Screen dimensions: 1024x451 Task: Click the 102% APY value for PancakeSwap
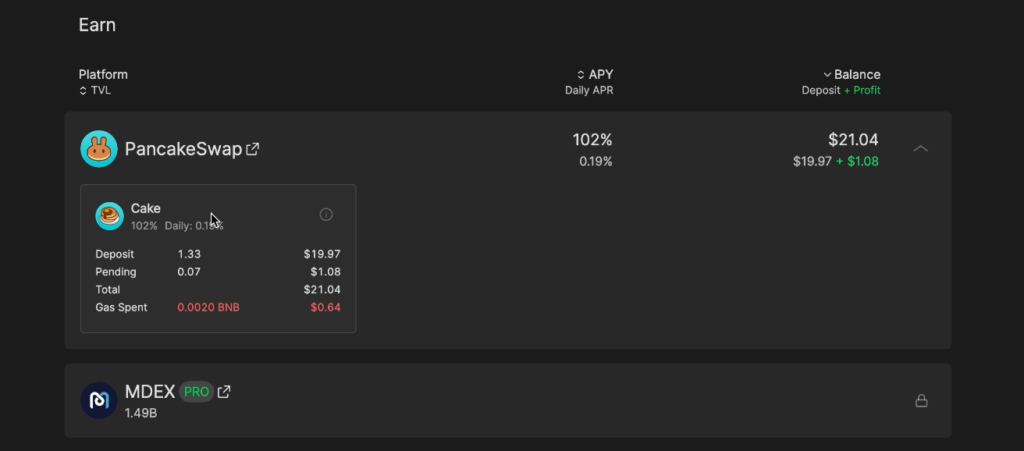tap(592, 140)
